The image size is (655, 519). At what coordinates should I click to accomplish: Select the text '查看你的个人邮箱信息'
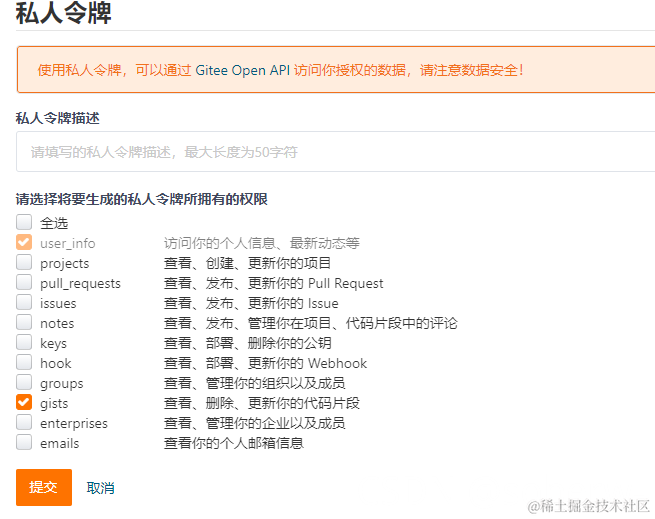pyautogui.click(x=234, y=443)
